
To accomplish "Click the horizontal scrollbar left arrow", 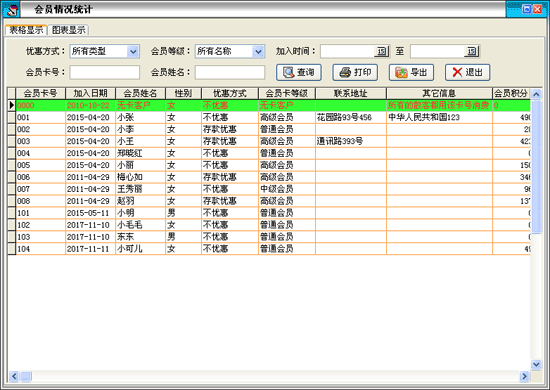I will point(14,376).
